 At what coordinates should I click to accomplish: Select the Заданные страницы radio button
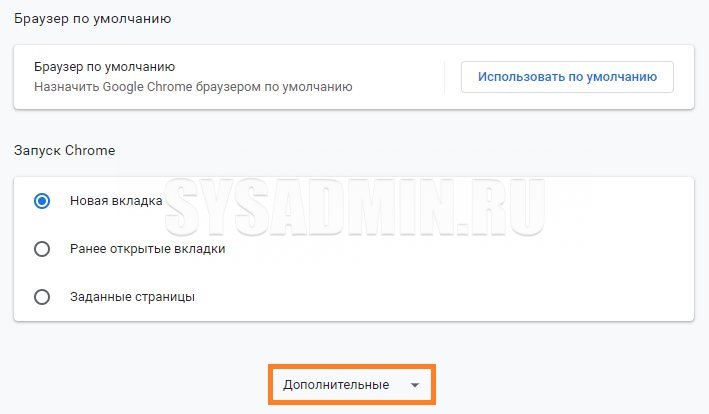[x=42, y=297]
